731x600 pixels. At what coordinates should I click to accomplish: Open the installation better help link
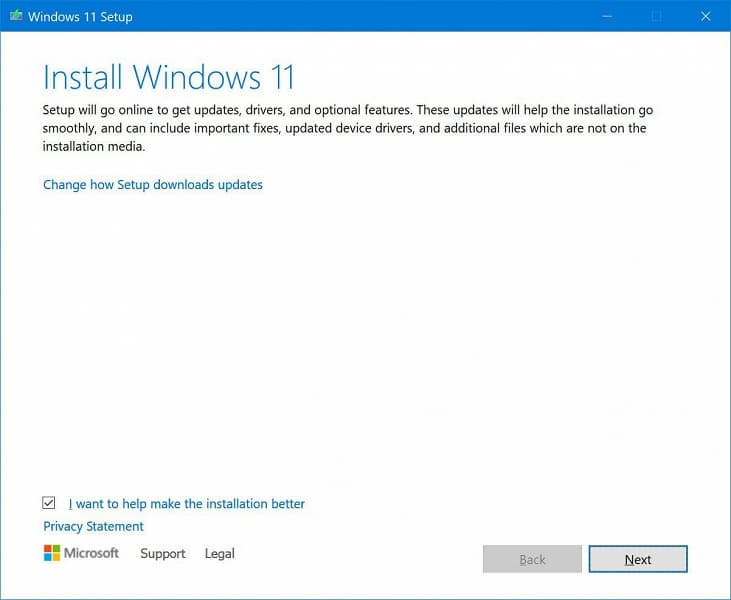[186, 503]
